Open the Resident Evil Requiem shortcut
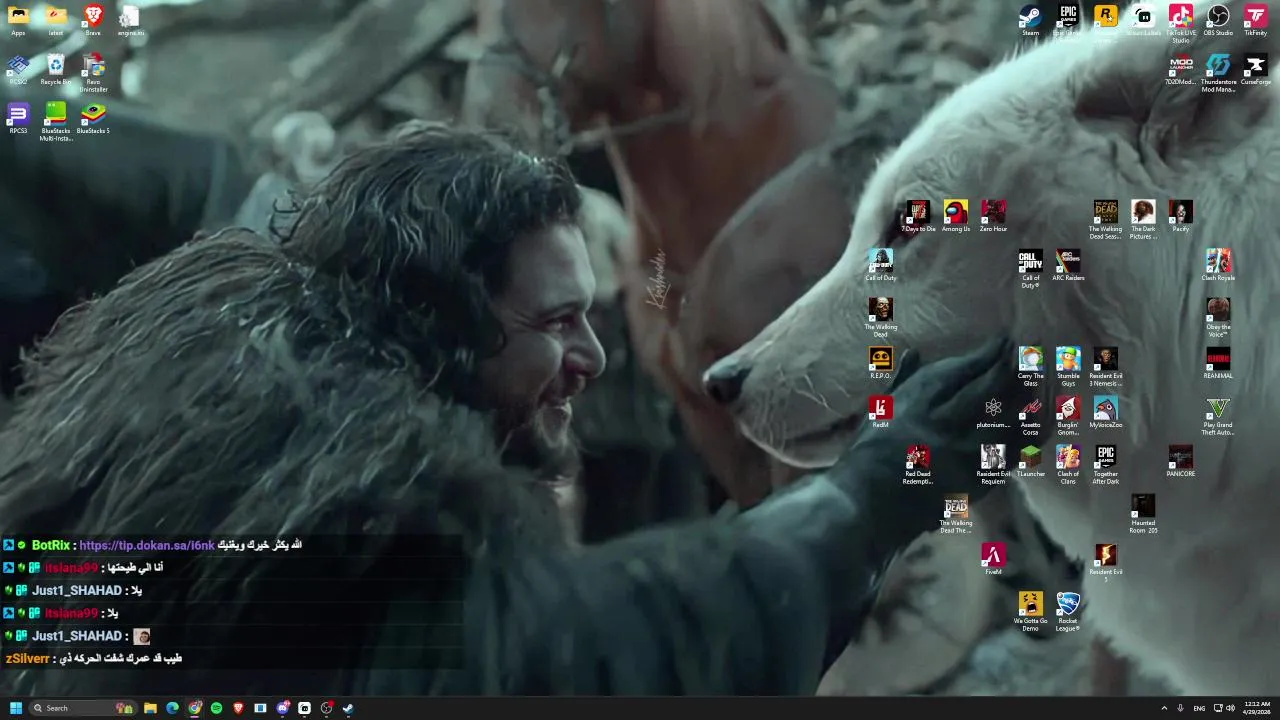The image size is (1280, 720). point(993,463)
